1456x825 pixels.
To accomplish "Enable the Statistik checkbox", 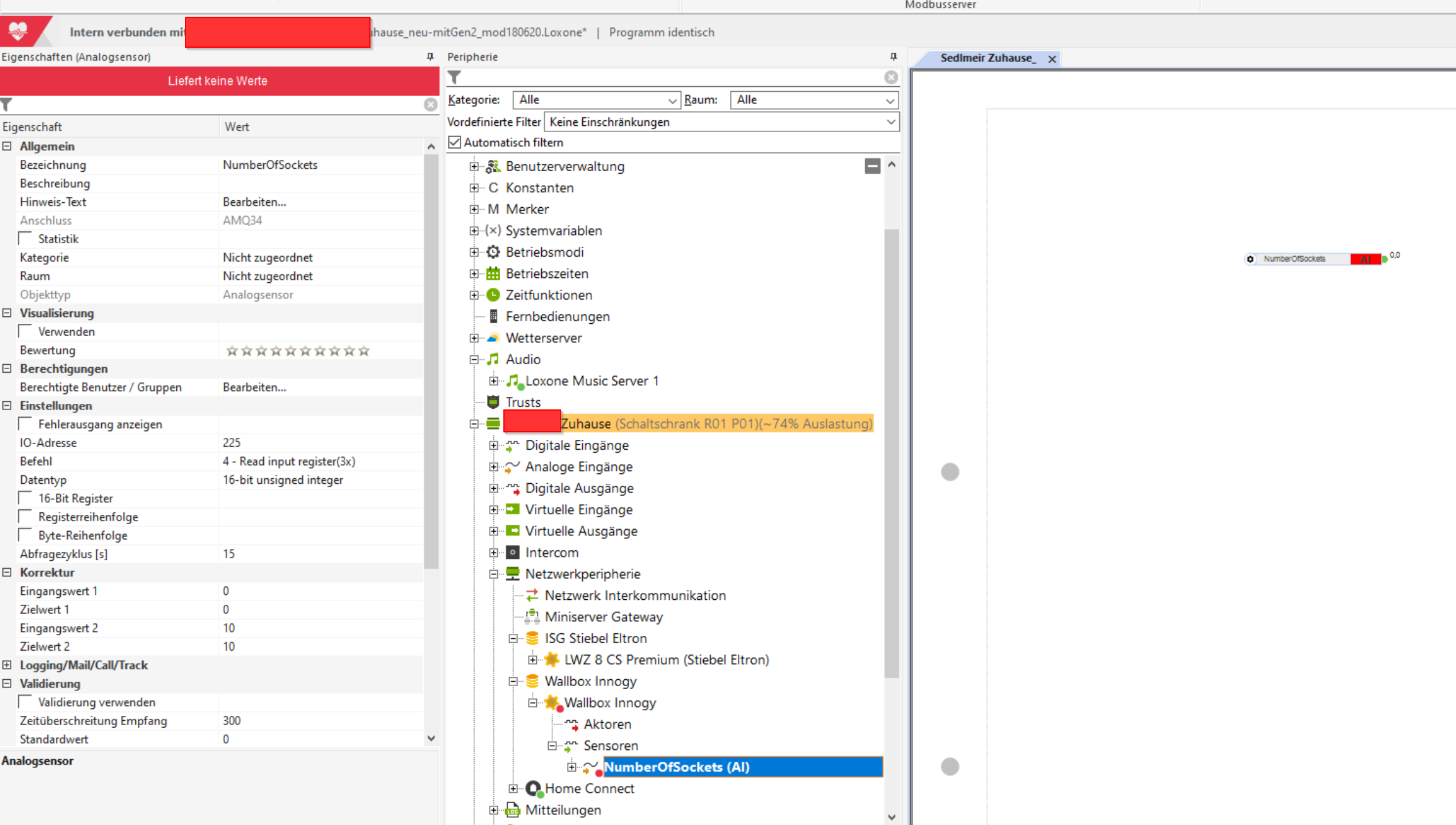I will 26,239.
